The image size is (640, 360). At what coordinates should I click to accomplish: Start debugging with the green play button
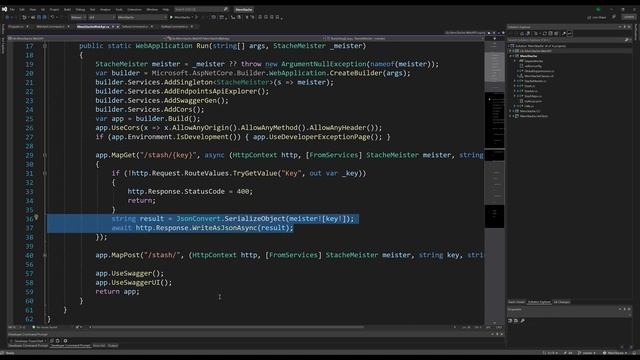click(171, 17)
